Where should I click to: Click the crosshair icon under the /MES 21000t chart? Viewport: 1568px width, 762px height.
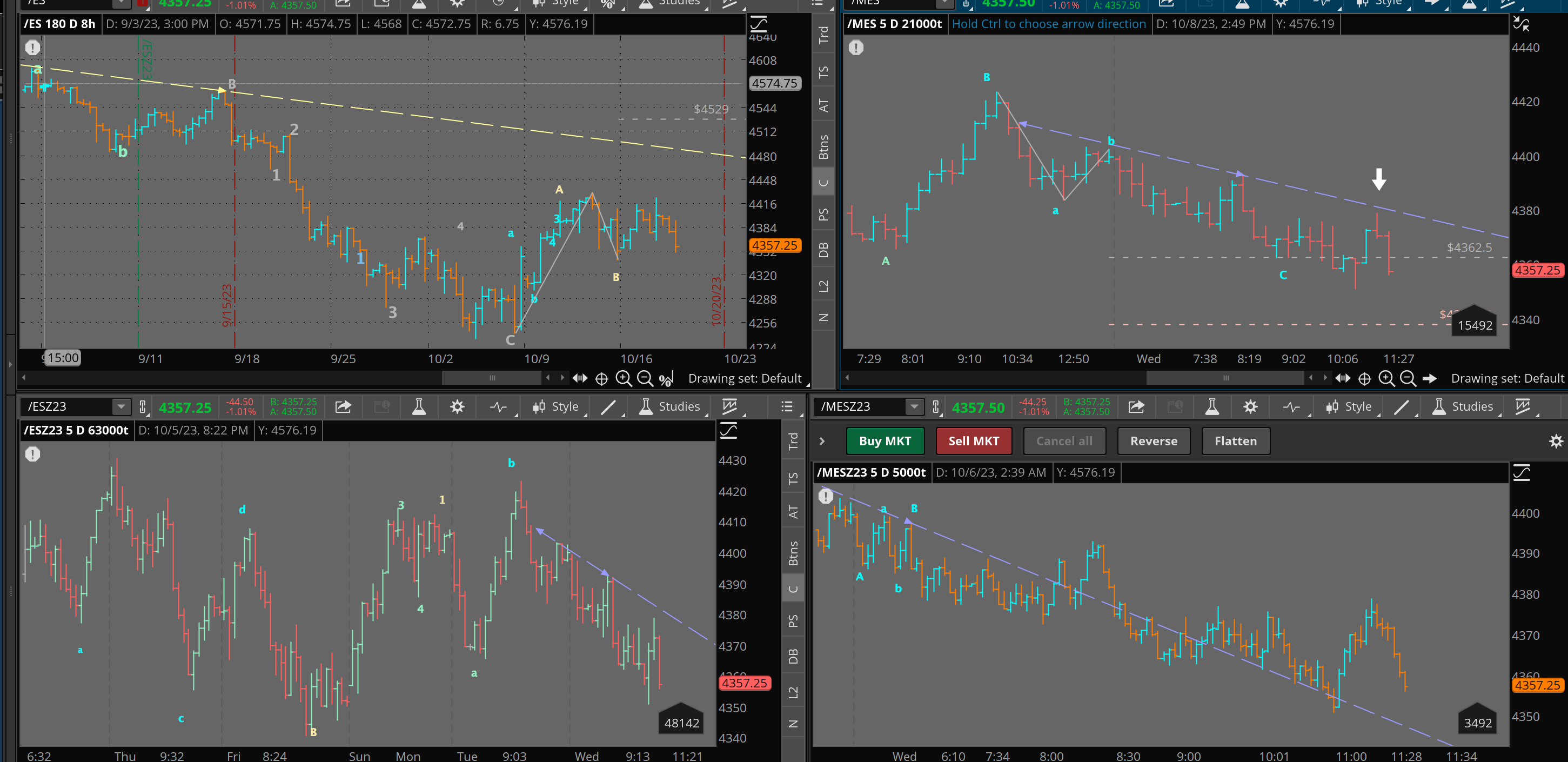[x=1365, y=379]
